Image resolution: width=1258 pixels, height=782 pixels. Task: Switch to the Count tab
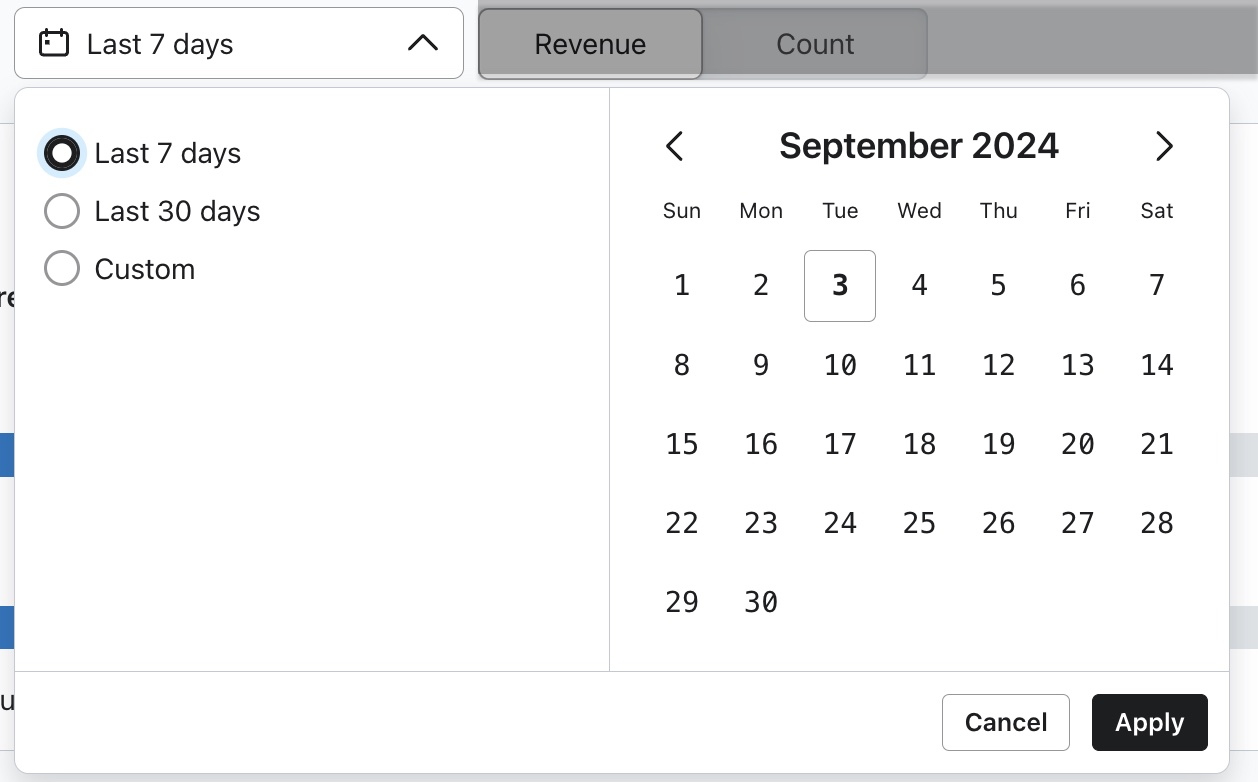(815, 44)
